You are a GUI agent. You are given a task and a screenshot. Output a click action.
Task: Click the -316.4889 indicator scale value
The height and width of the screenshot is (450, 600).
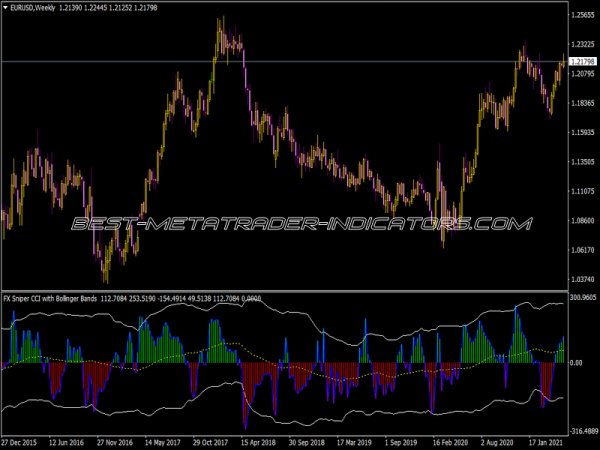582,430
